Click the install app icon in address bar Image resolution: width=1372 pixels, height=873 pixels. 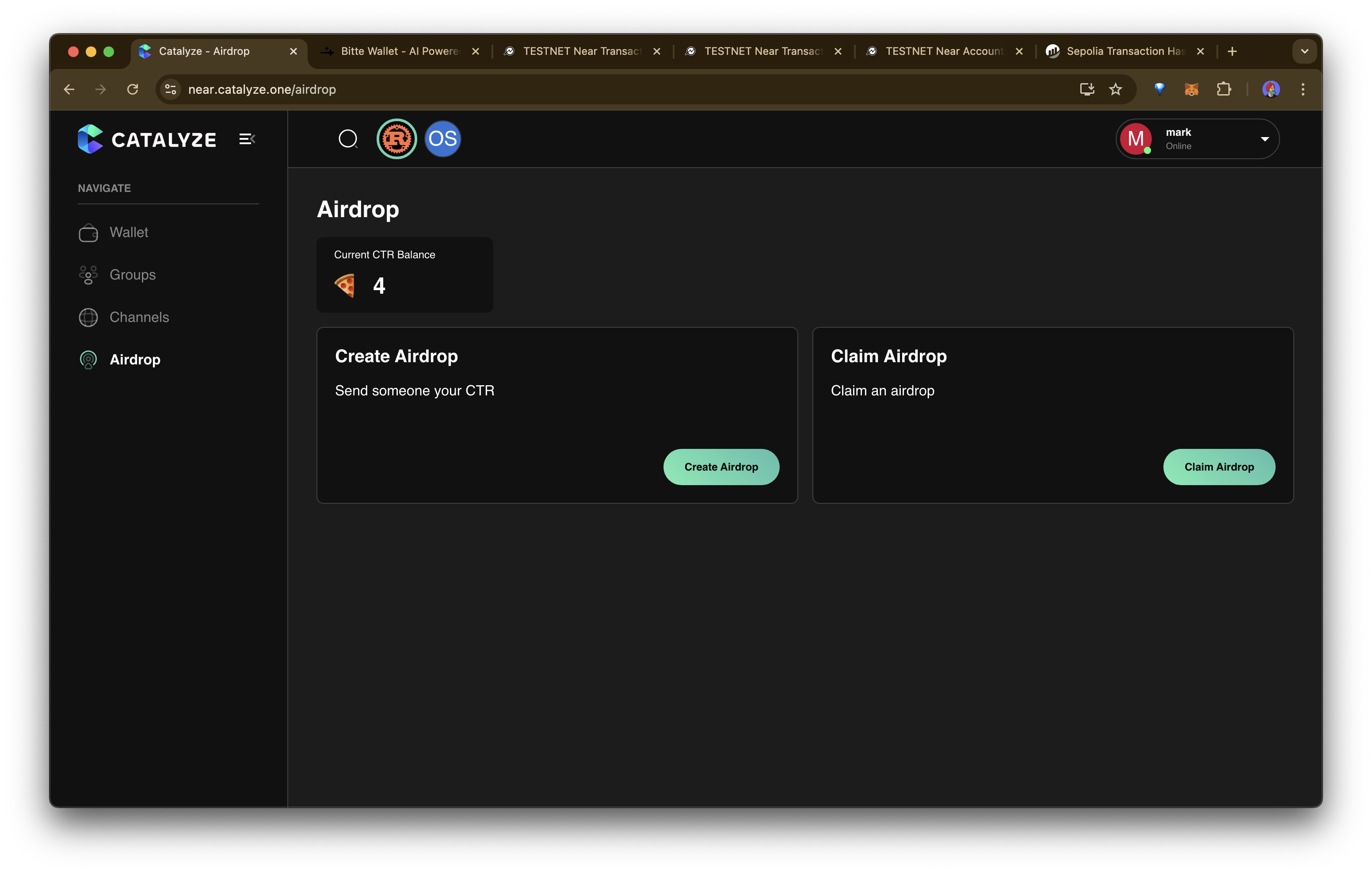[1086, 89]
